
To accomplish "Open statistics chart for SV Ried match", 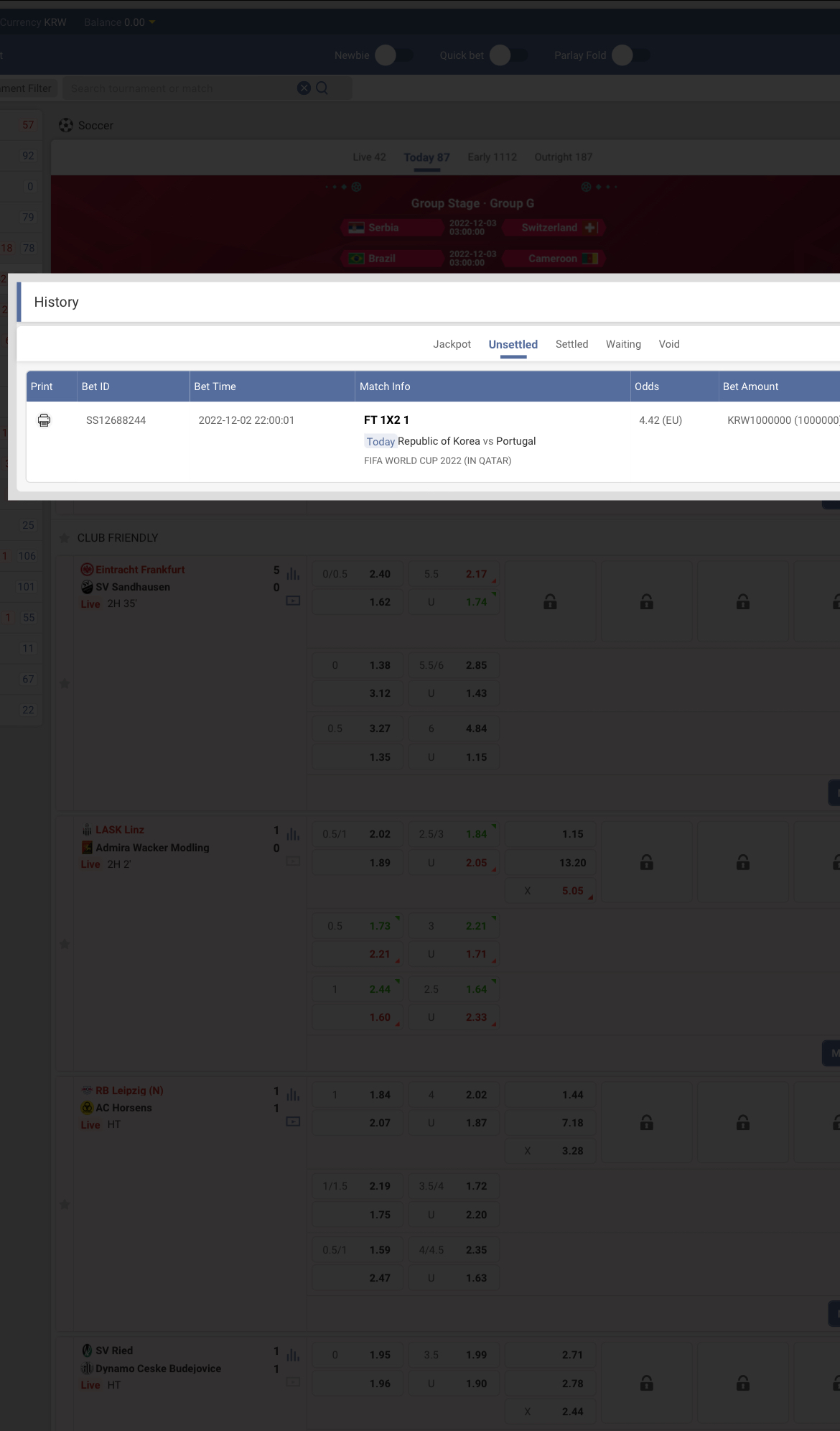I will (293, 1355).
